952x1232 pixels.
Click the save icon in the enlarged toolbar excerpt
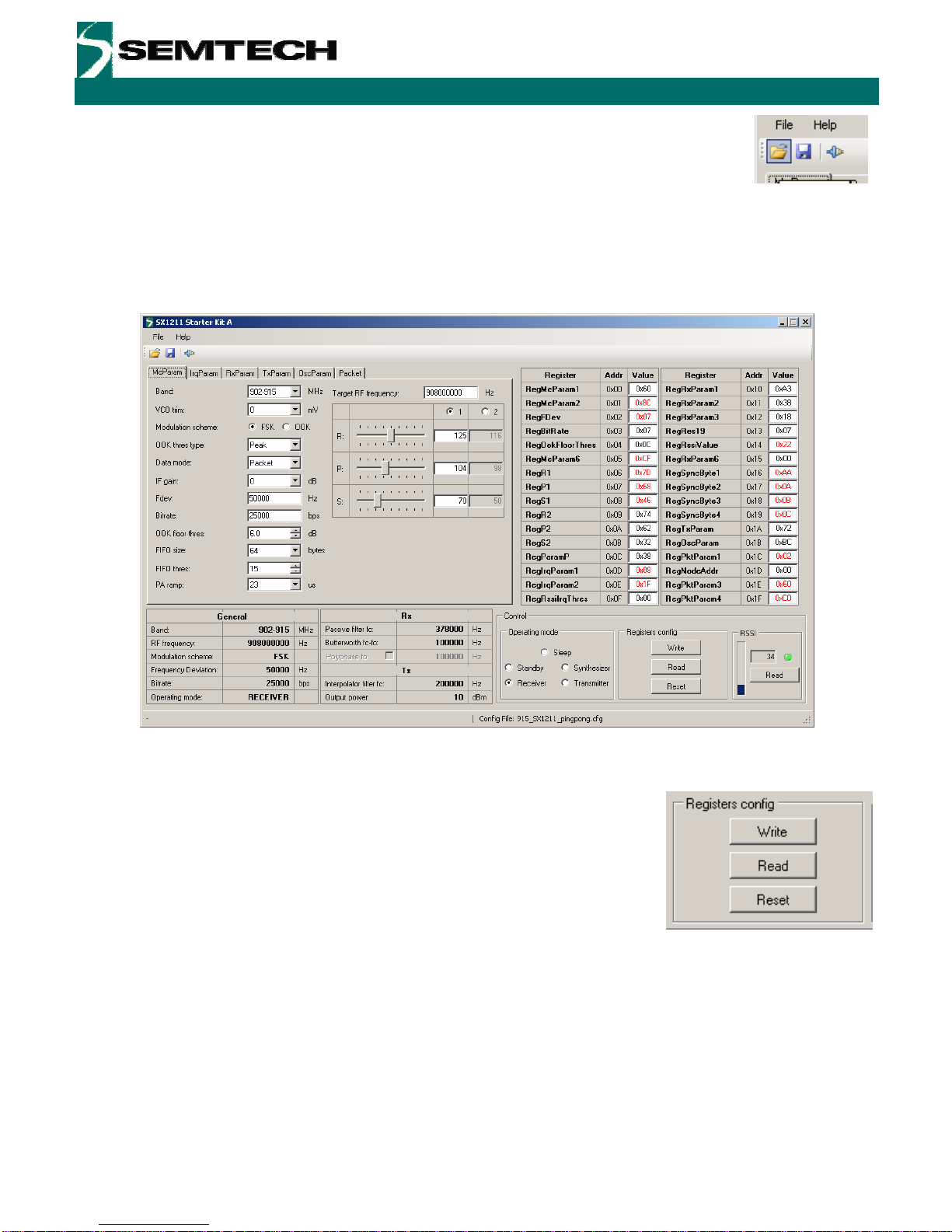coord(804,152)
